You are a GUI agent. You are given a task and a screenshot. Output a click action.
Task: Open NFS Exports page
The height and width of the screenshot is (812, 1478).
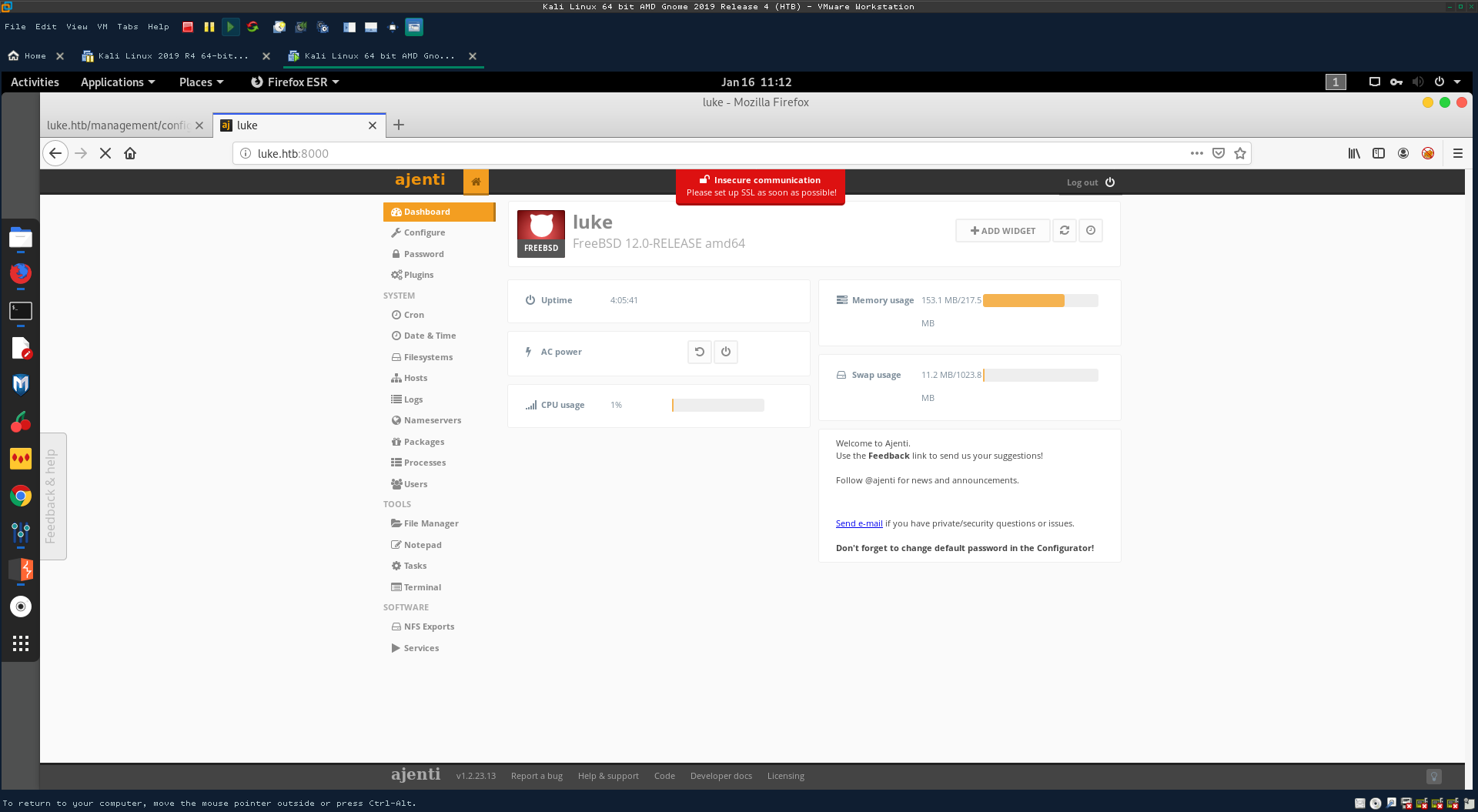point(423,627)
